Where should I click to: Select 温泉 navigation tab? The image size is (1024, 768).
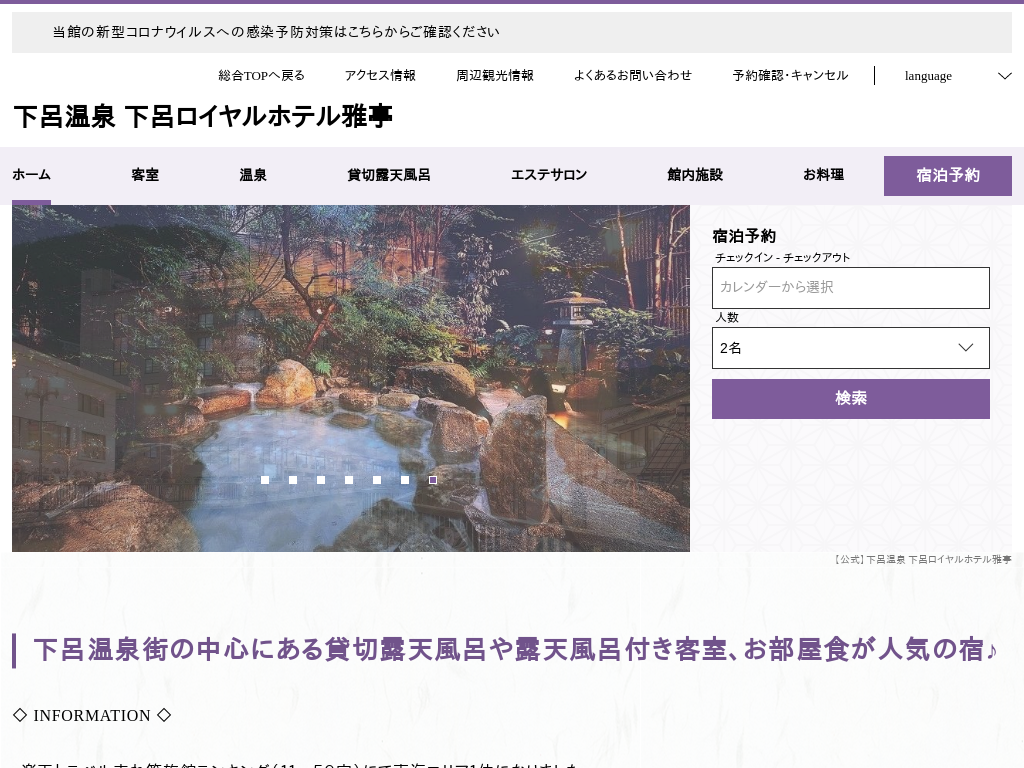pyautogui.click(x=253, y=175)
